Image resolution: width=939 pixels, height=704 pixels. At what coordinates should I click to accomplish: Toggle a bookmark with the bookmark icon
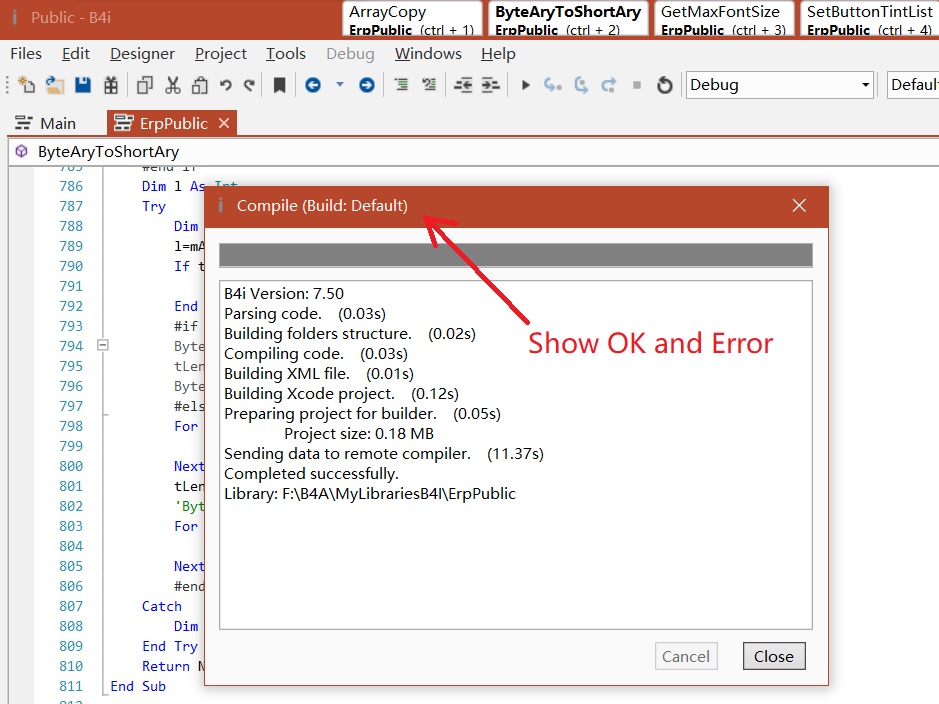[x=278, y=85]
